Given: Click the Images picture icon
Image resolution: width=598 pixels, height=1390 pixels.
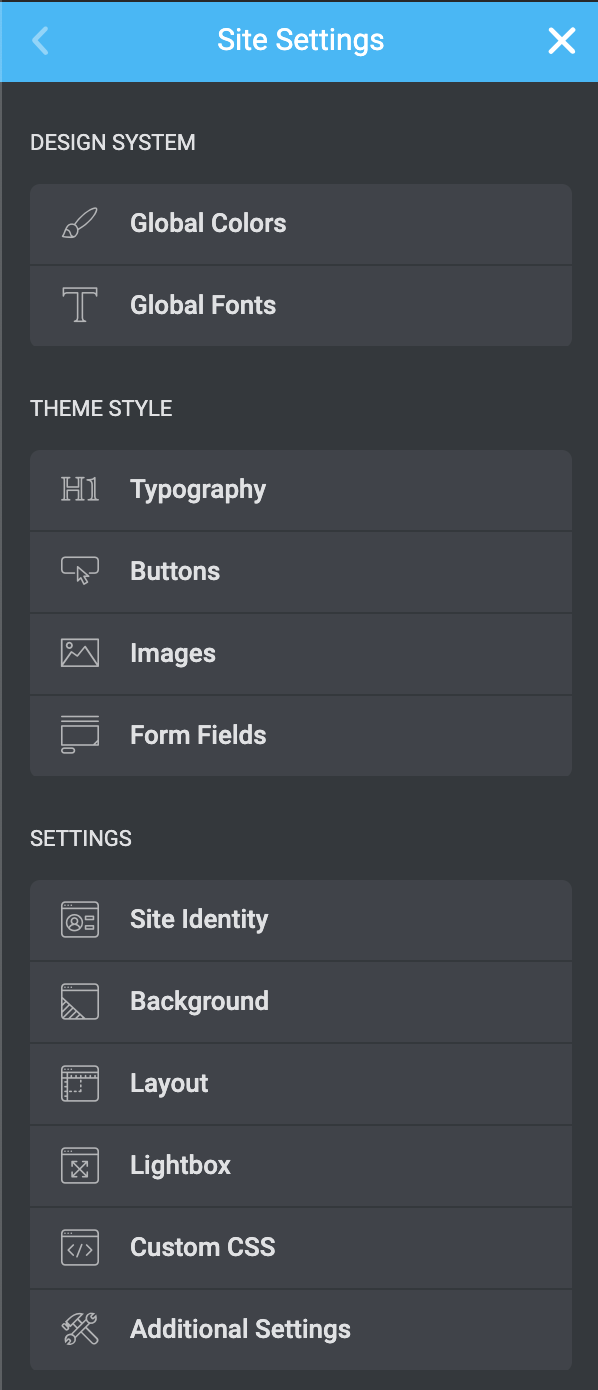Looking at the screenshot, I should (x=80, y=654).
